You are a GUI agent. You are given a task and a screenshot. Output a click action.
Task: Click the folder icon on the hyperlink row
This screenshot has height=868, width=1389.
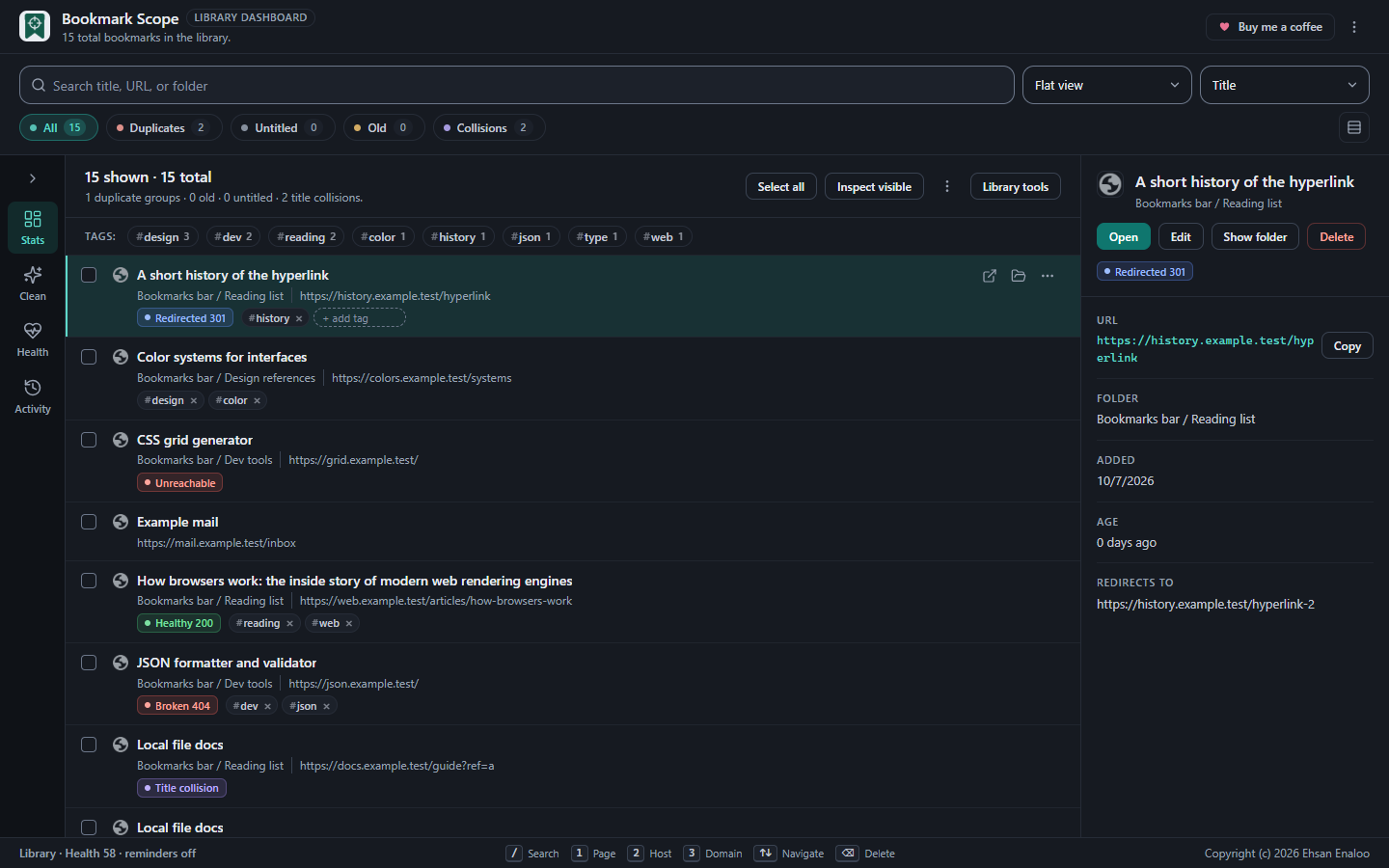pyautogui.click(x=1019, y=276)
